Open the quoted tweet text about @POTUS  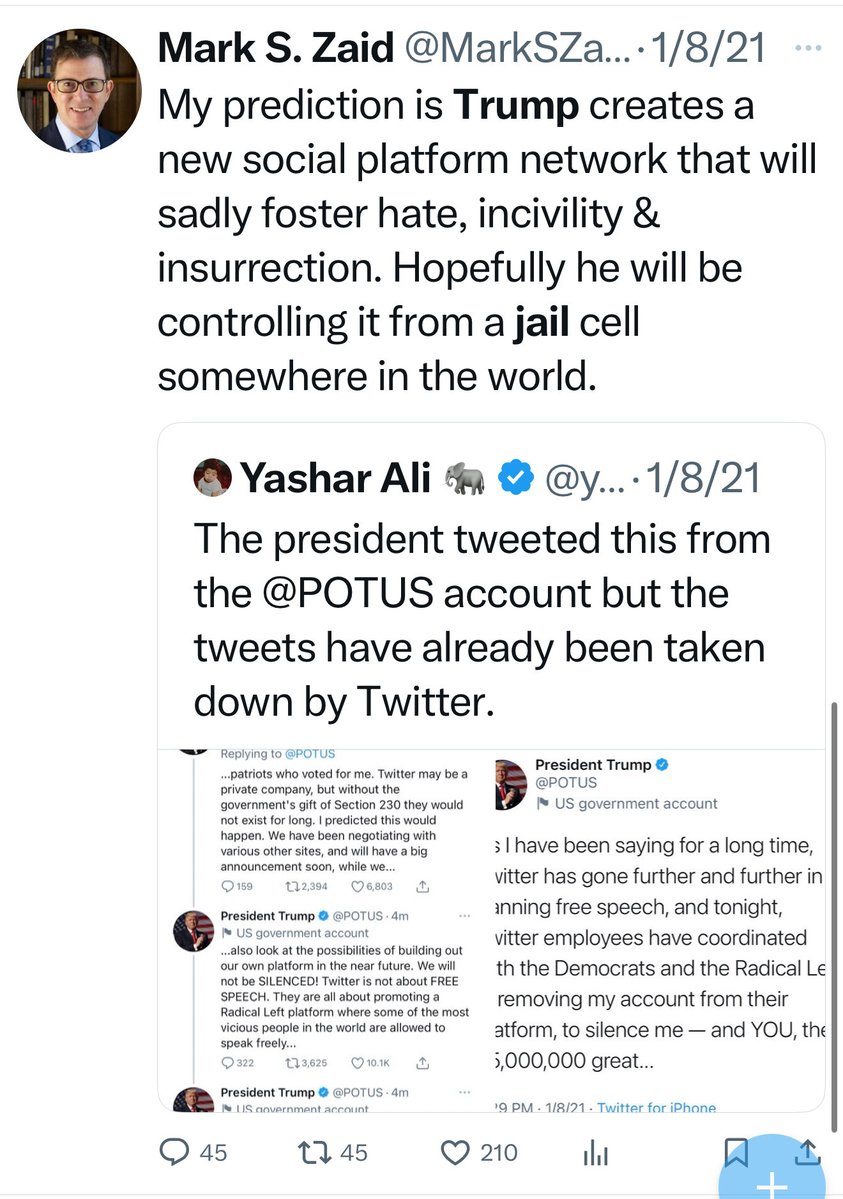482,620
